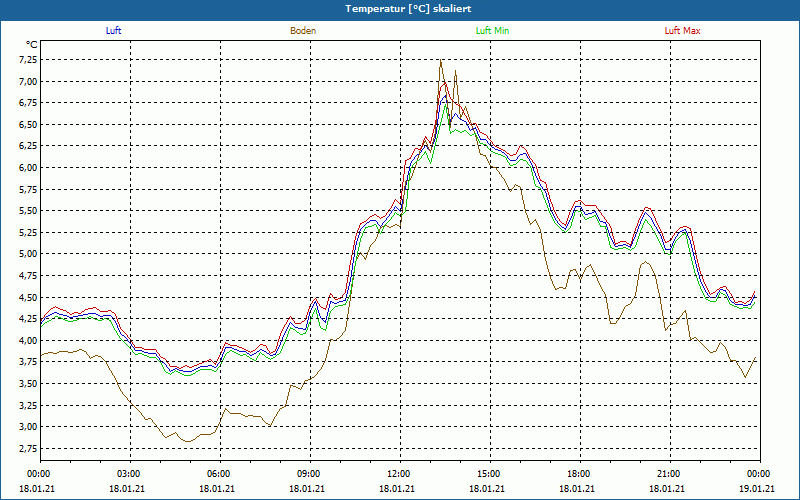The image size is (800, 500).
Task: Click the green Luft Min legend label
Action: pos(492,31)
